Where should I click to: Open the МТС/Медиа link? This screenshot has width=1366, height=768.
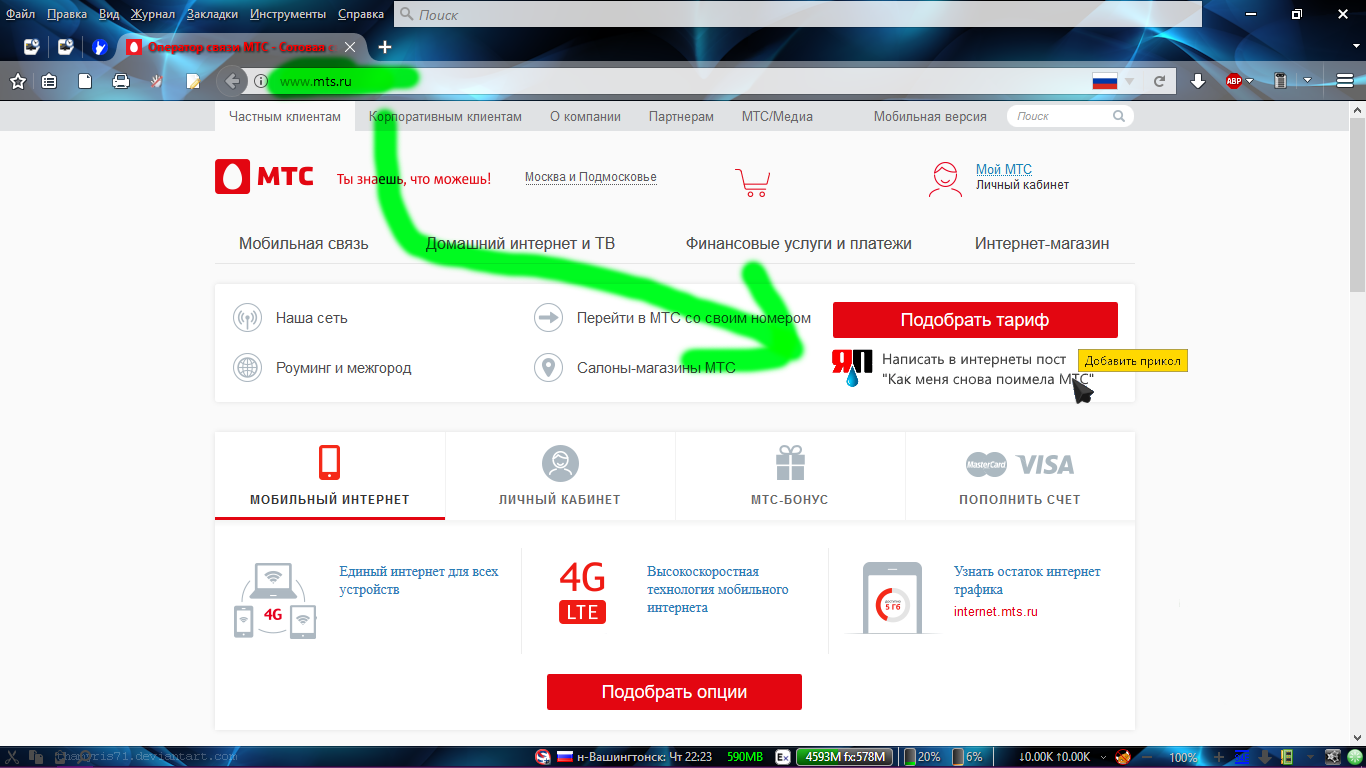tap(777, 116)
